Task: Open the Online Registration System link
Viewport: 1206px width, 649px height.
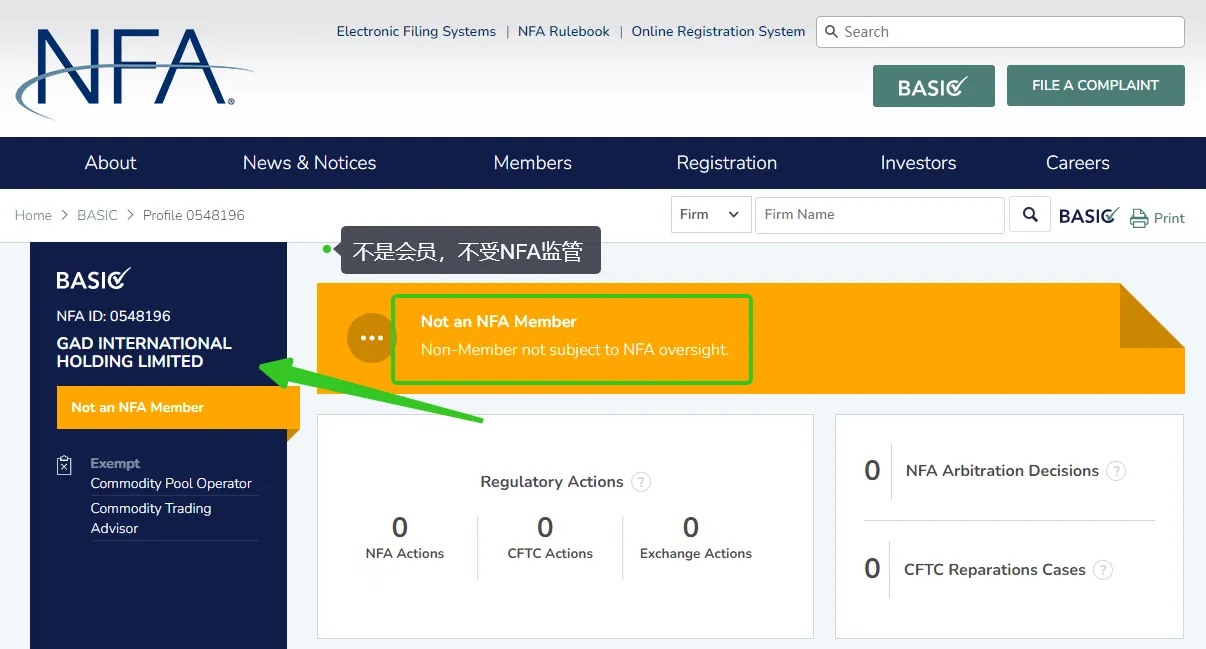Action: [718, 31]
